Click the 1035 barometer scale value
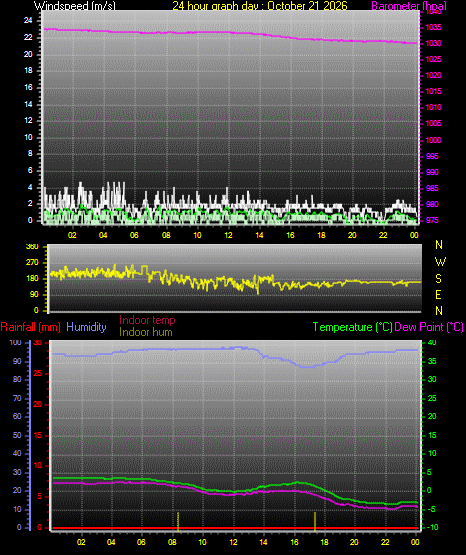 tap(433, 27)
